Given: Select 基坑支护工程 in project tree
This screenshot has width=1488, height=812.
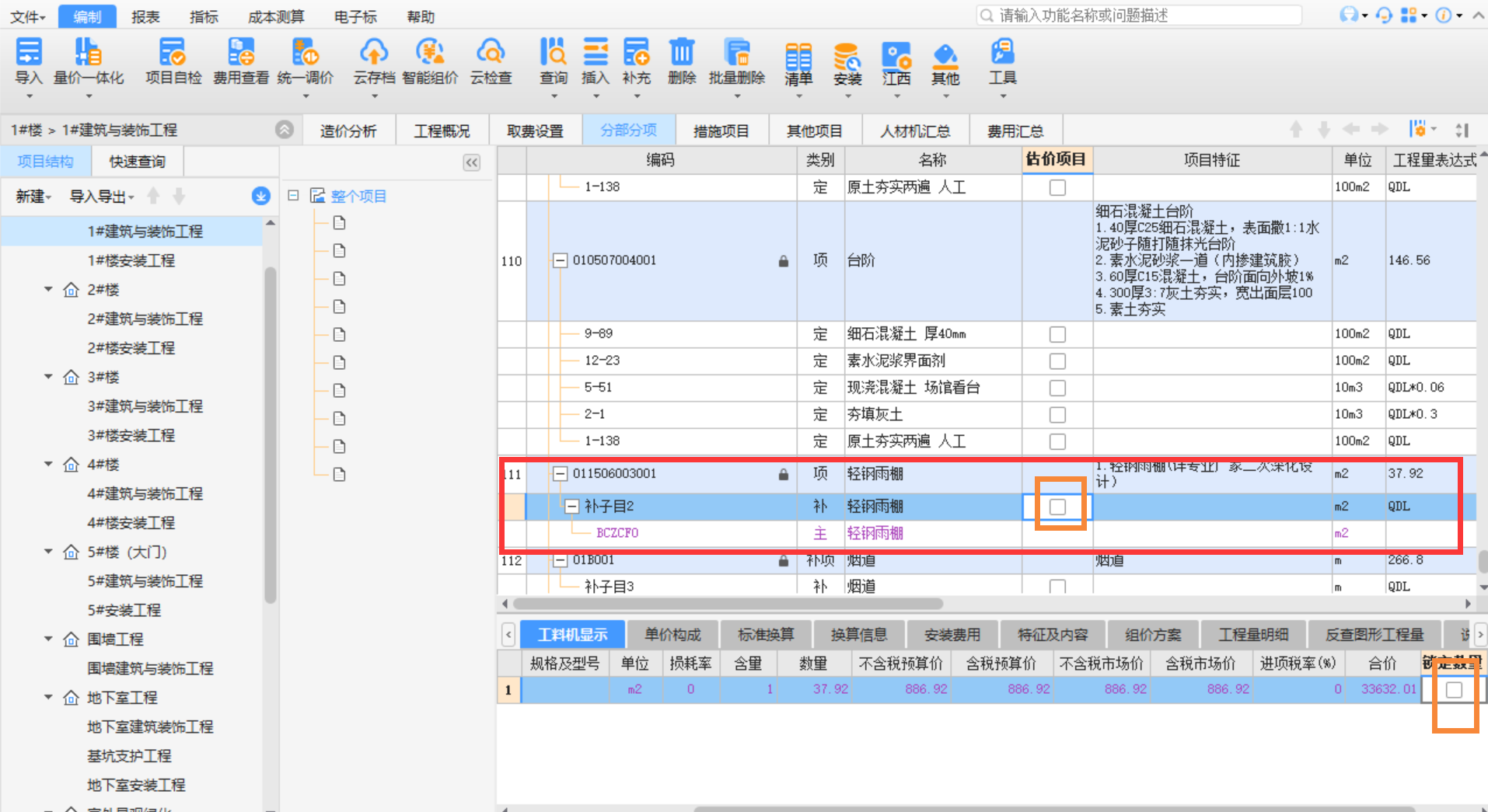Looking at the screenshot, I should (129, 755).
